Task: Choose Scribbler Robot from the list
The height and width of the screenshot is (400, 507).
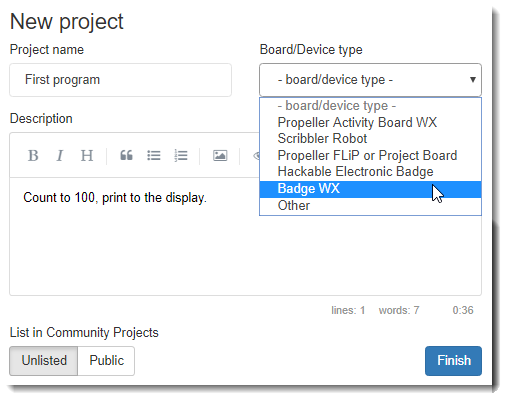Action: (370, 139)
